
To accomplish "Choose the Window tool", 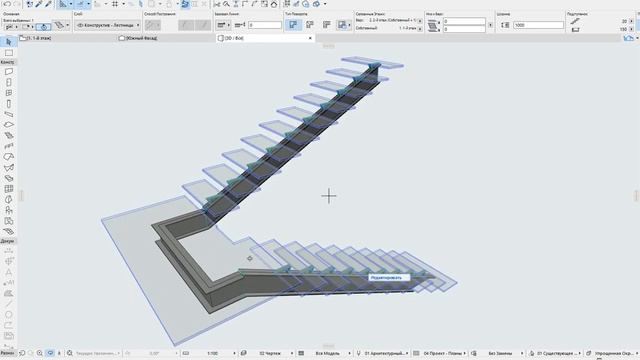I will point(9,93).
